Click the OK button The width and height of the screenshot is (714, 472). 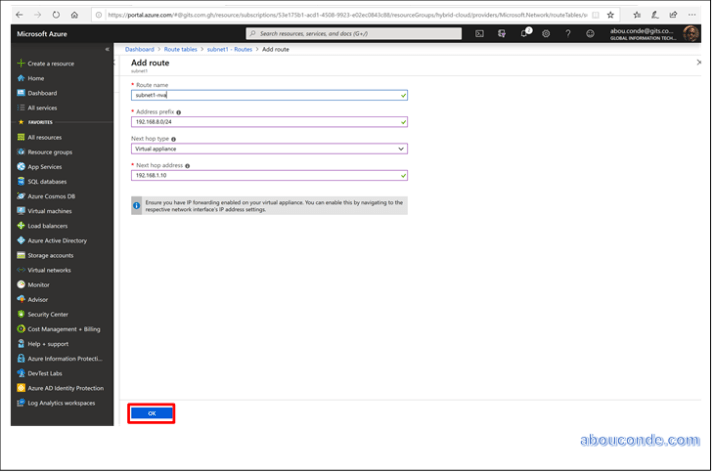point(152,412)
